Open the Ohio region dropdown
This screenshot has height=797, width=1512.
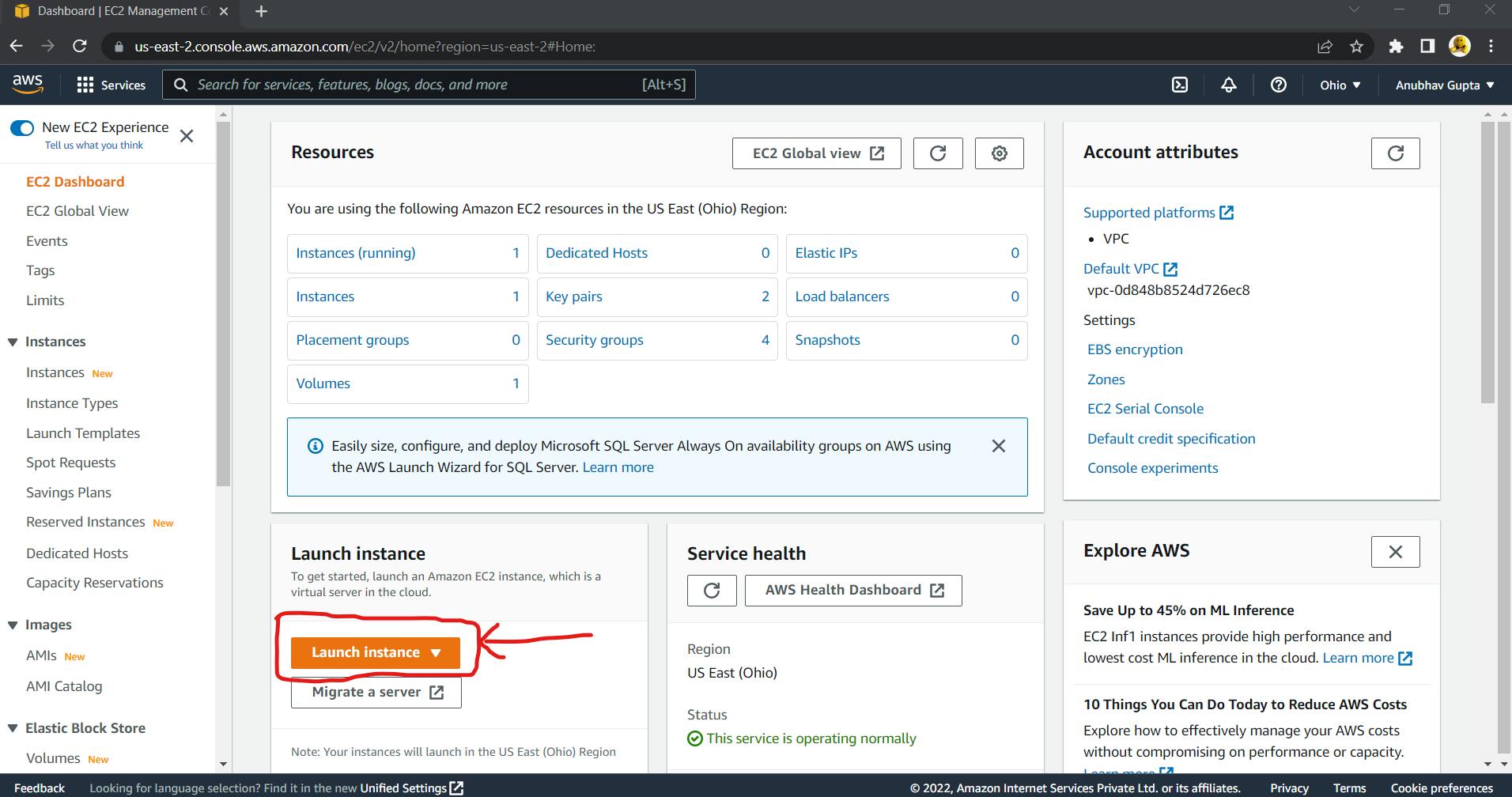pyautogui.click(x=1340, y=85)
